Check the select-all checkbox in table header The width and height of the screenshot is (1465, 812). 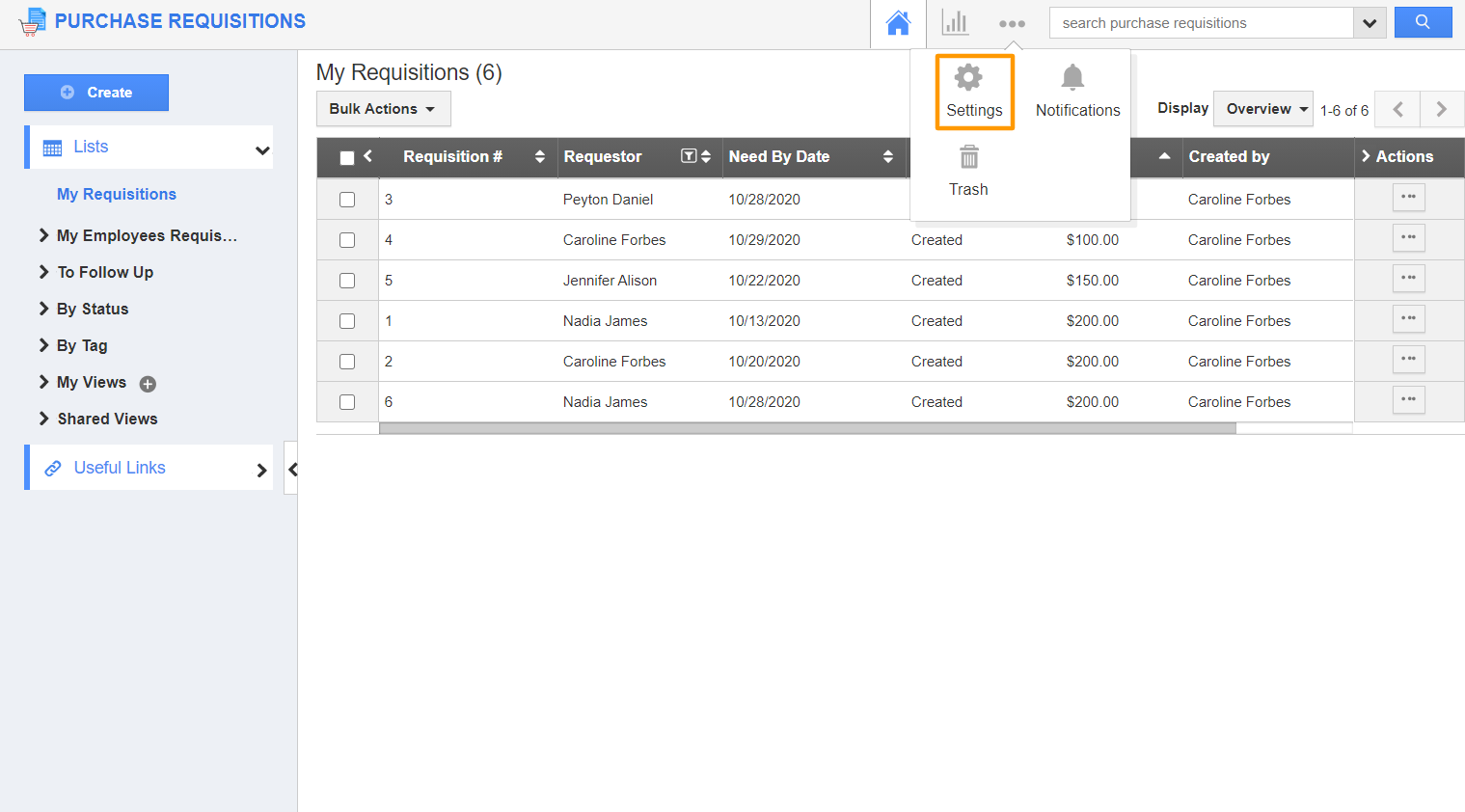[x=347, y=156]
